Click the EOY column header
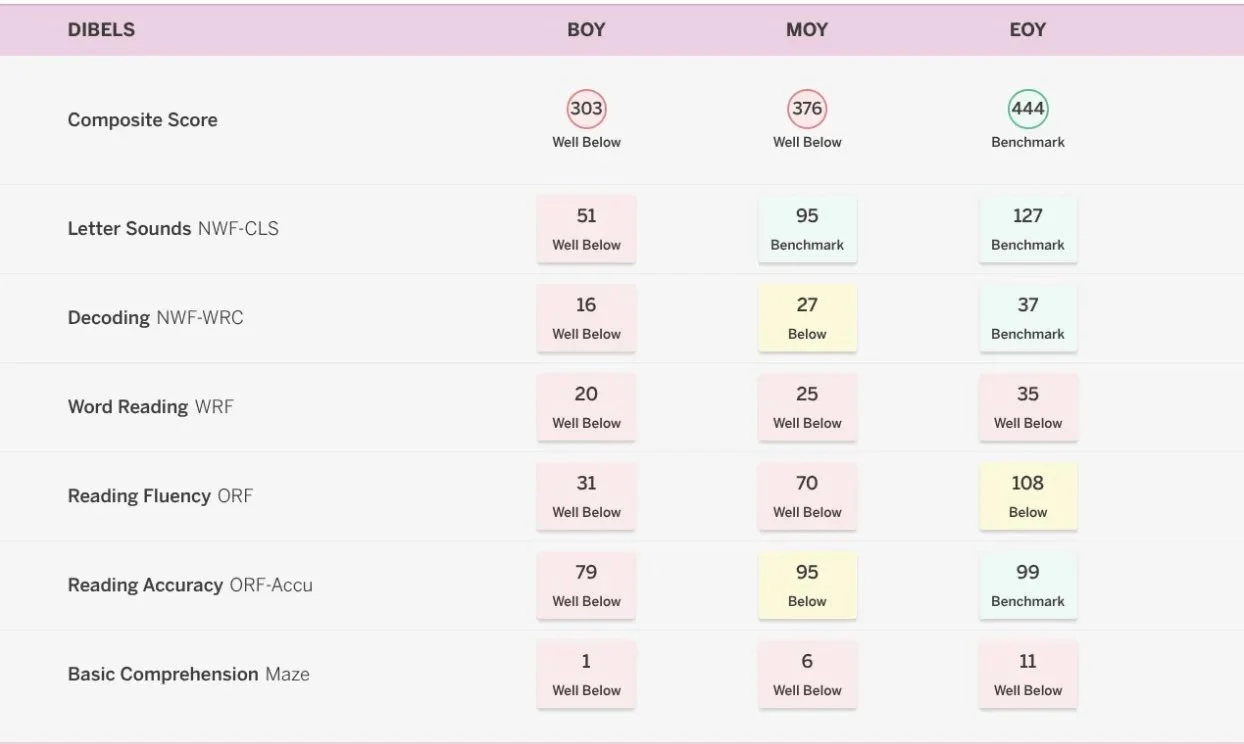The image size is (1244, 744). (1028, 30)
